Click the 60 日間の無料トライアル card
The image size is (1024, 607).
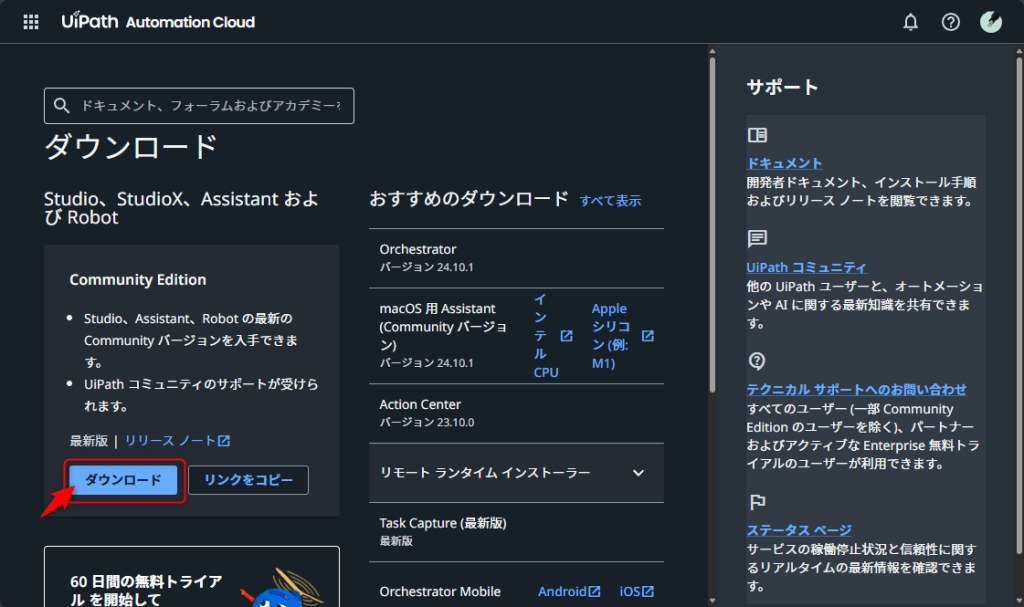192,577
